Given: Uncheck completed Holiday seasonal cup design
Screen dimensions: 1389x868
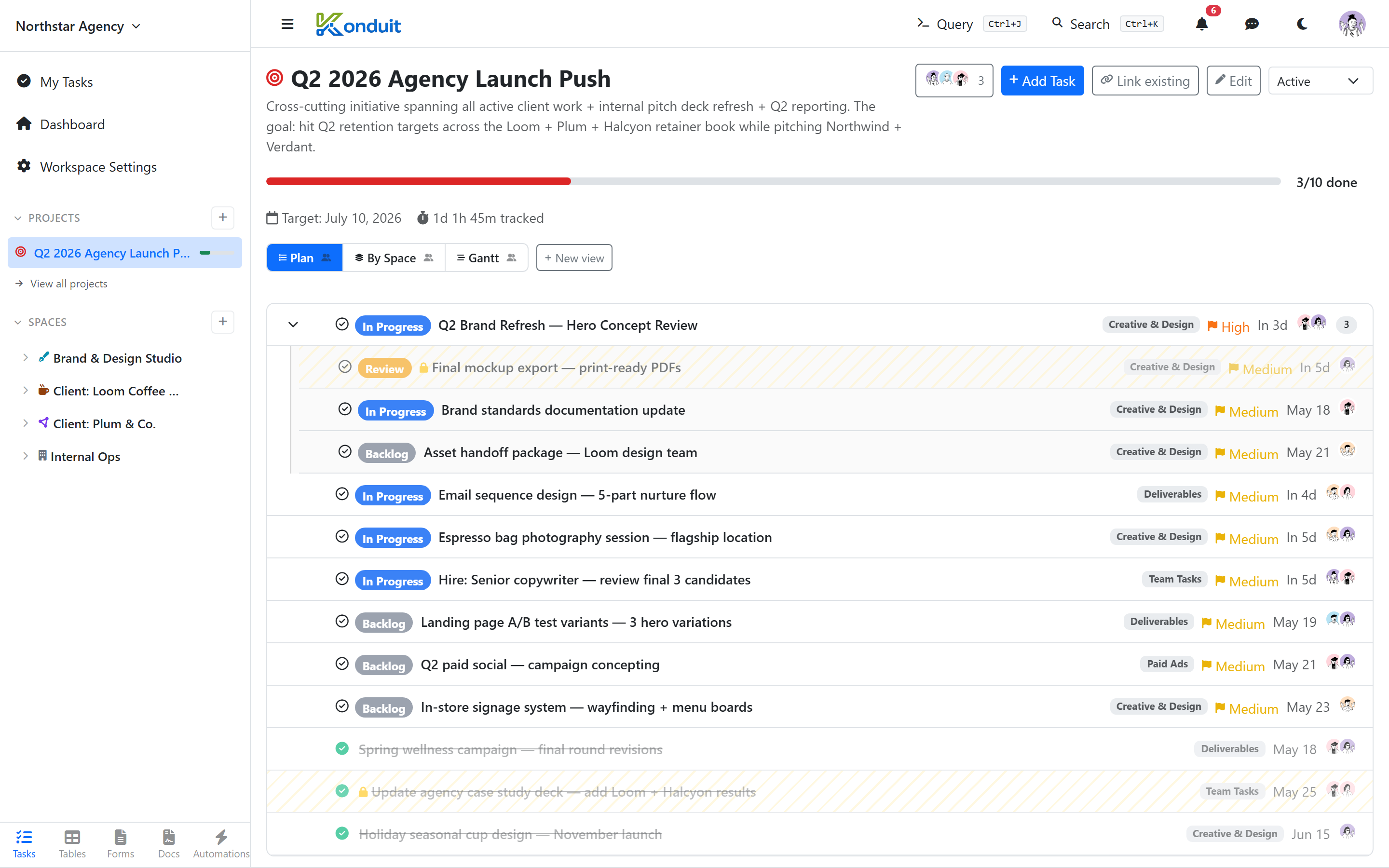Looking at the screenshot, I should (x=342, y=833).
